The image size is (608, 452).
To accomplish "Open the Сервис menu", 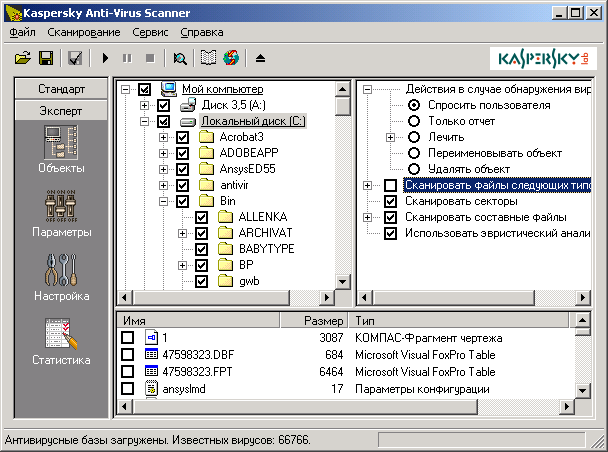I will coord(150,32).
